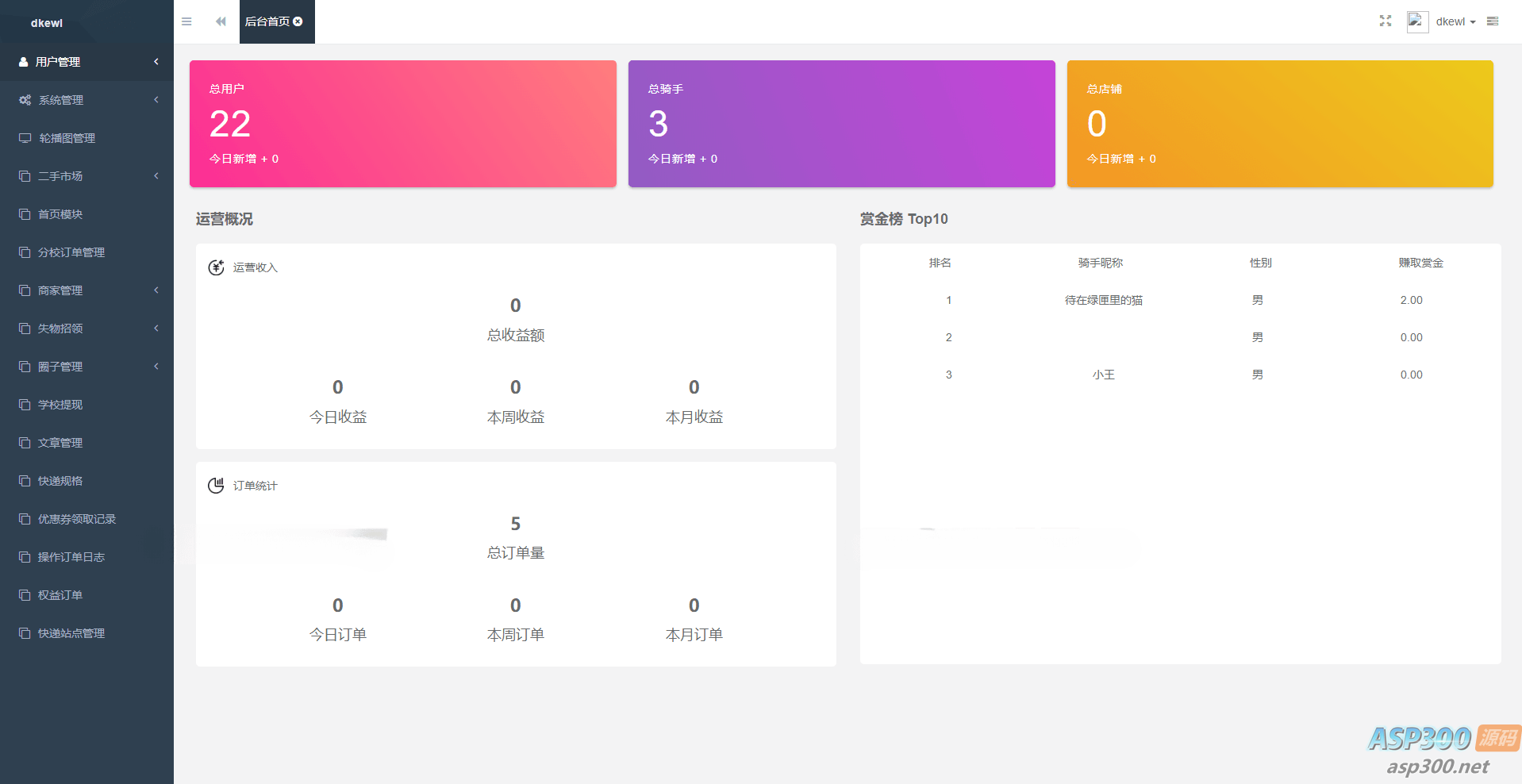Click the 文章管理 sidebar icon
The image size is (1522, 784).
click(25, 443)
